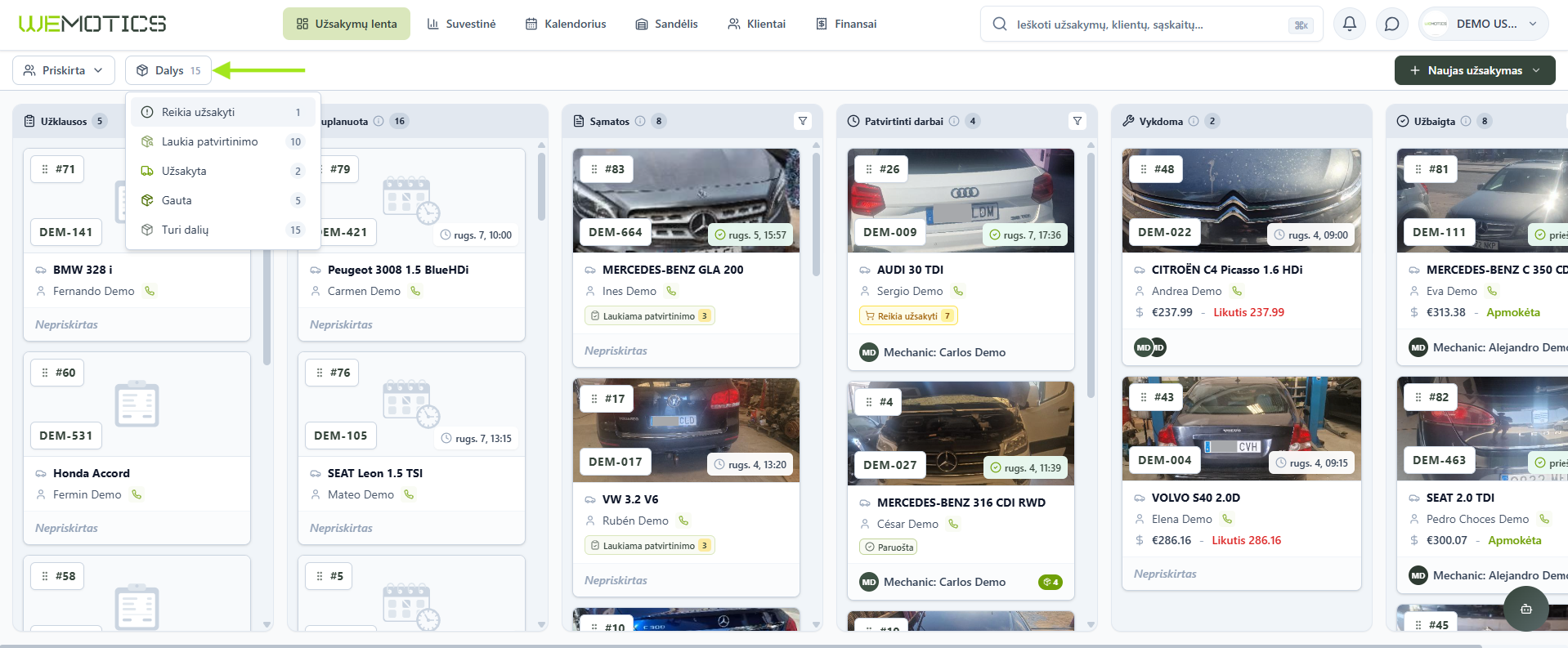Click MERCEDES-BENZ 316 CDI RWD title

pos(961,503)
